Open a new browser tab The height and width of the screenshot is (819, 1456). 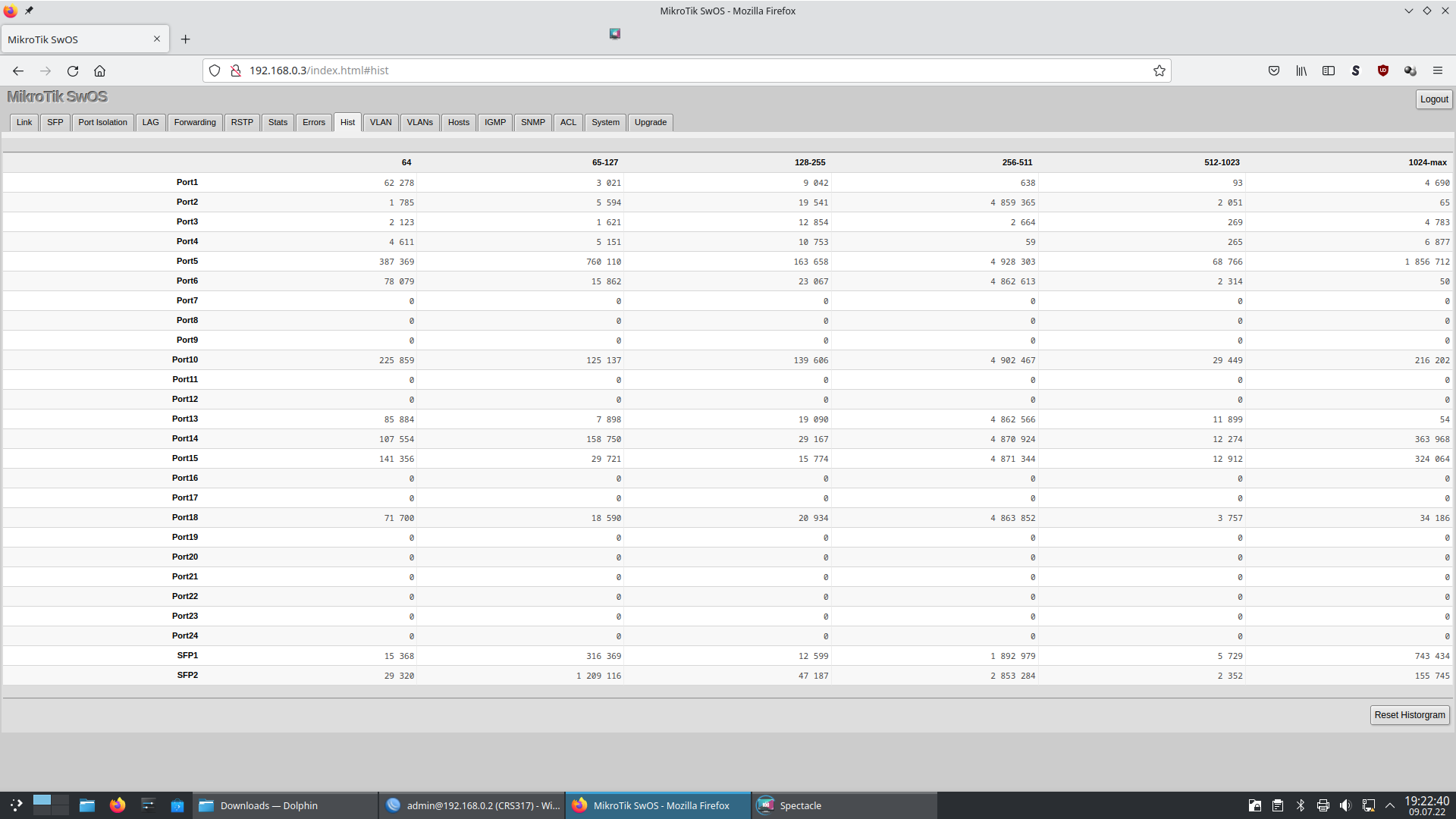tap(186, 39)
